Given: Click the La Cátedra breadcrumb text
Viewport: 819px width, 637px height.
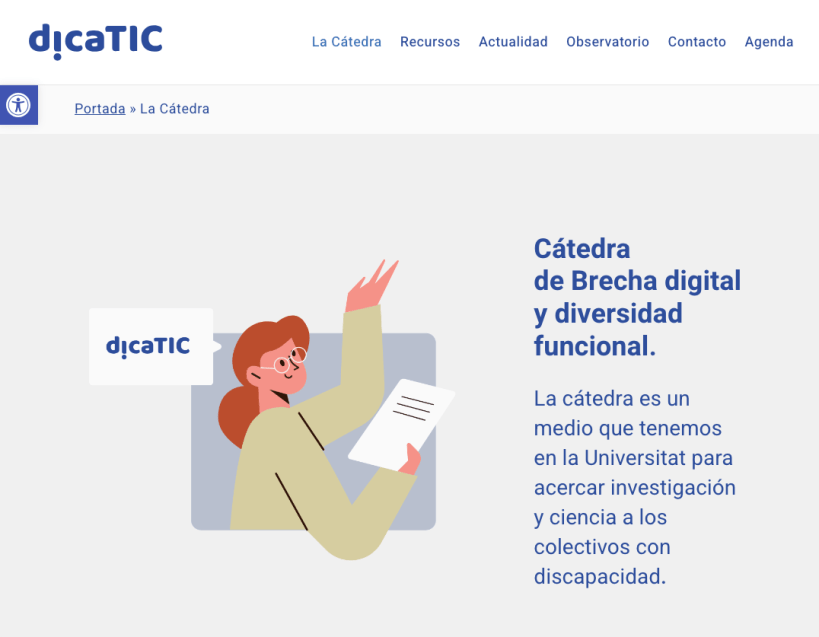Looking at the screenshot, I should [175, 109].
